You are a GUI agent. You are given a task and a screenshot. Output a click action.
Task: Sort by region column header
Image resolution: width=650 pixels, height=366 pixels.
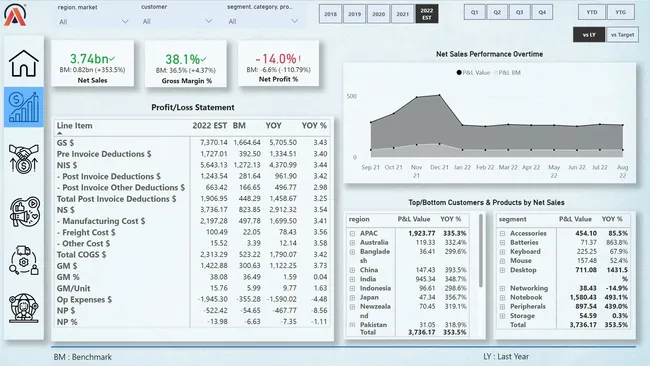(x=359, y=219)
